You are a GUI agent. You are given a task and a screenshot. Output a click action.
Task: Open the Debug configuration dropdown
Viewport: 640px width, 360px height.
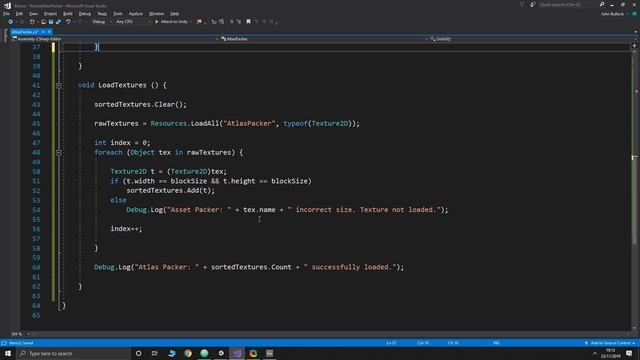101,22
